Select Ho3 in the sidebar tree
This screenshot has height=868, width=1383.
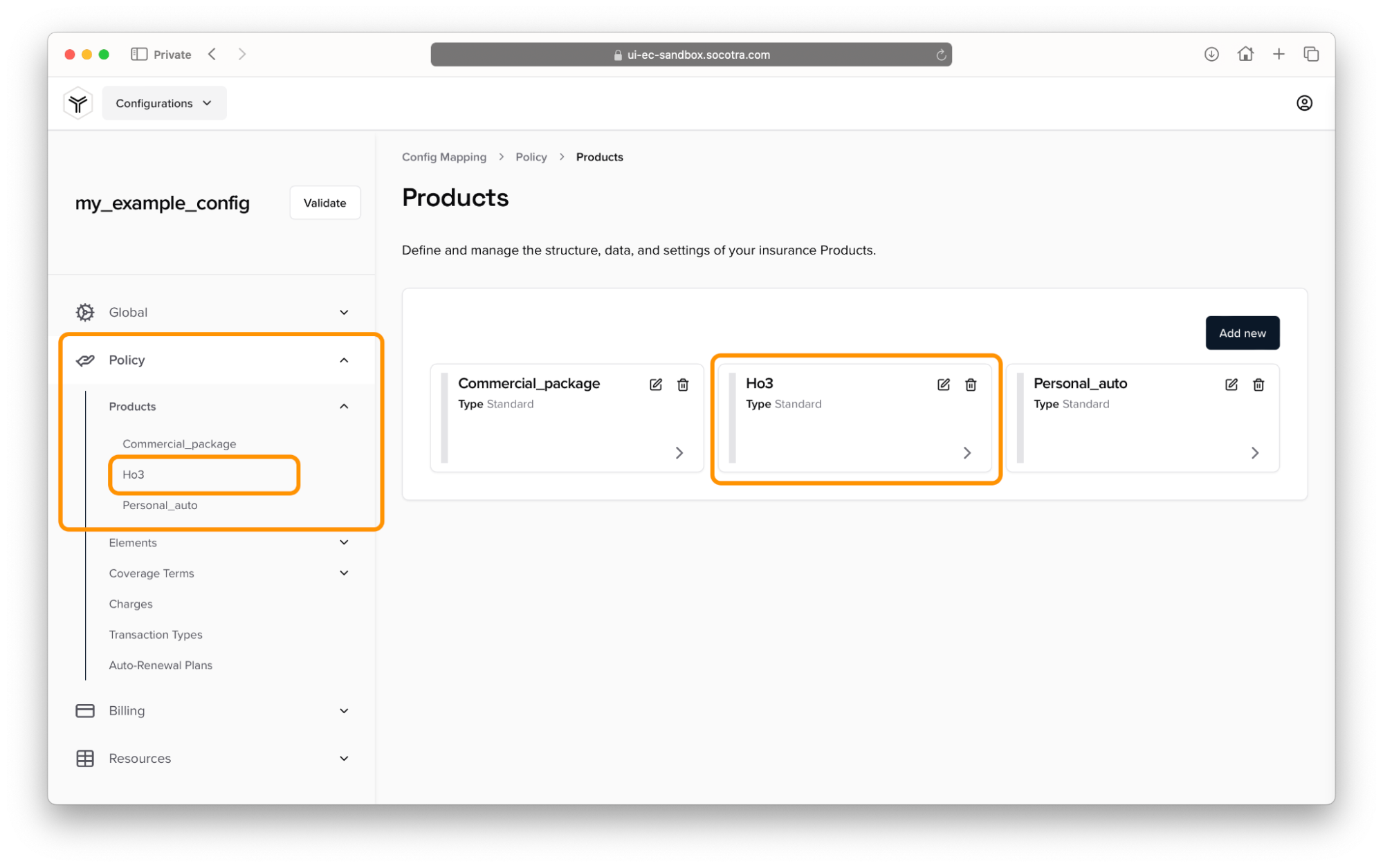pos(134,474)
